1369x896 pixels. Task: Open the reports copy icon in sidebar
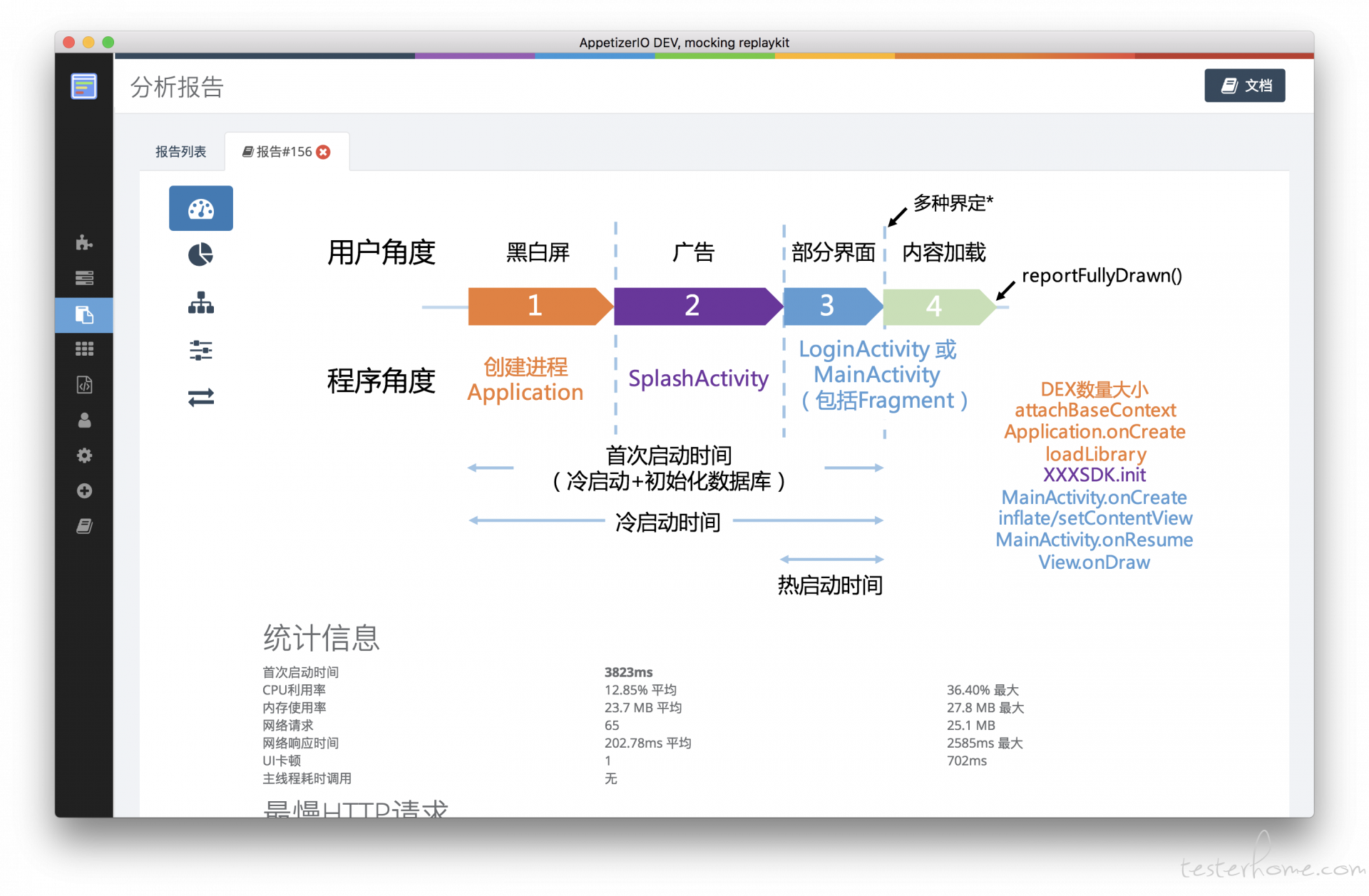pyautogui.click(x=84, y=314)
